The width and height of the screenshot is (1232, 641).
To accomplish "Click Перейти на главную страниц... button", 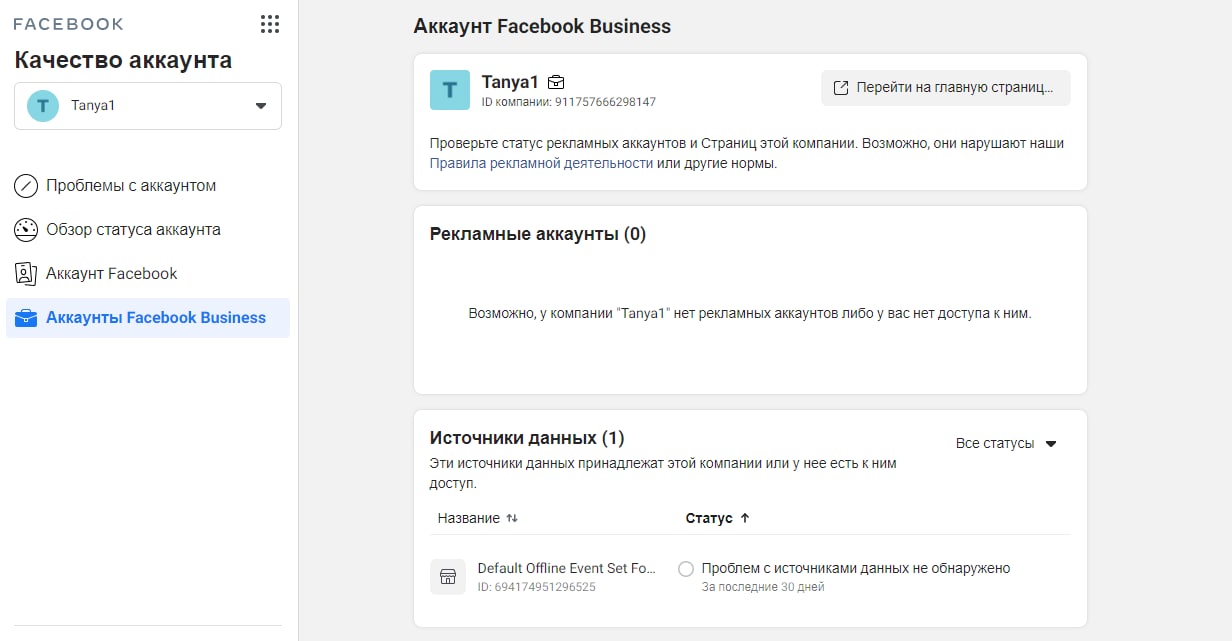I will coord(946,88).
